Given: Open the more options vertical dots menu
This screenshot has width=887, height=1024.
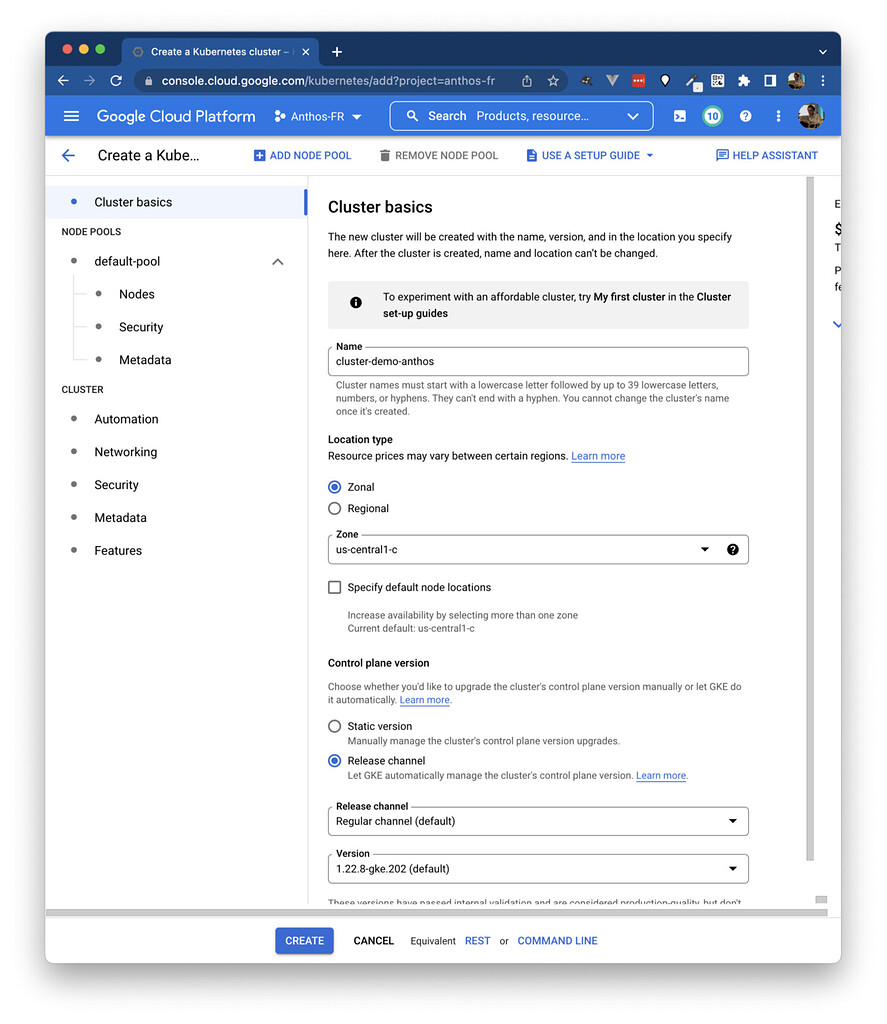Looking at the screenshot, I should (x=778, y=116).
